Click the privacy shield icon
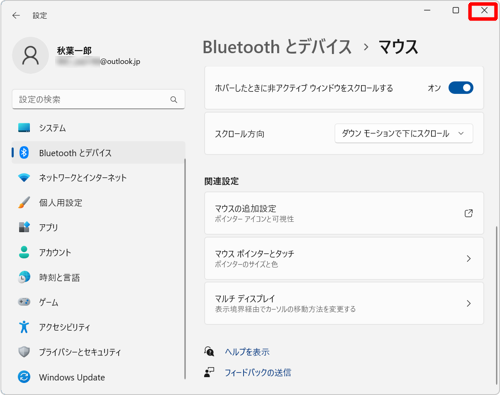The image size is (500, 395). (24, 352)
